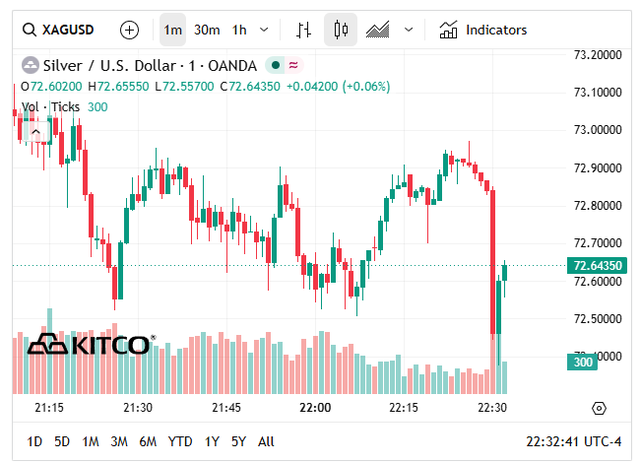This screenshot has height=463, width=640.
Task: Collapse the indicator legend chevron
Action: pos(36,131)
